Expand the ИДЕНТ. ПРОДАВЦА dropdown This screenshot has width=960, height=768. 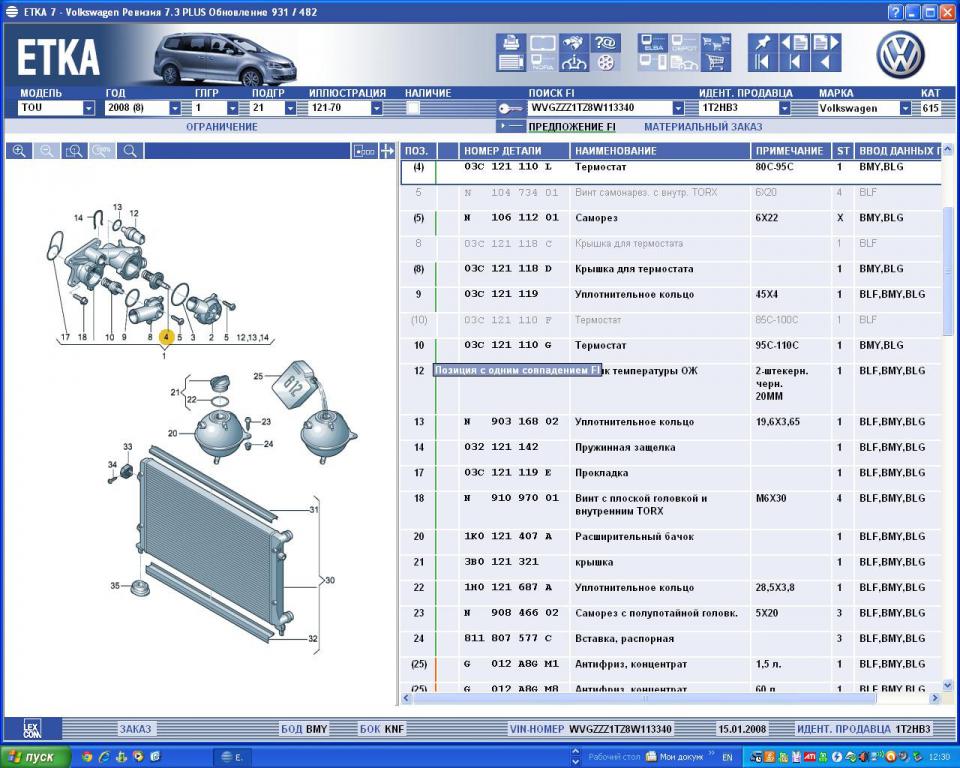(x=784, y=108)
